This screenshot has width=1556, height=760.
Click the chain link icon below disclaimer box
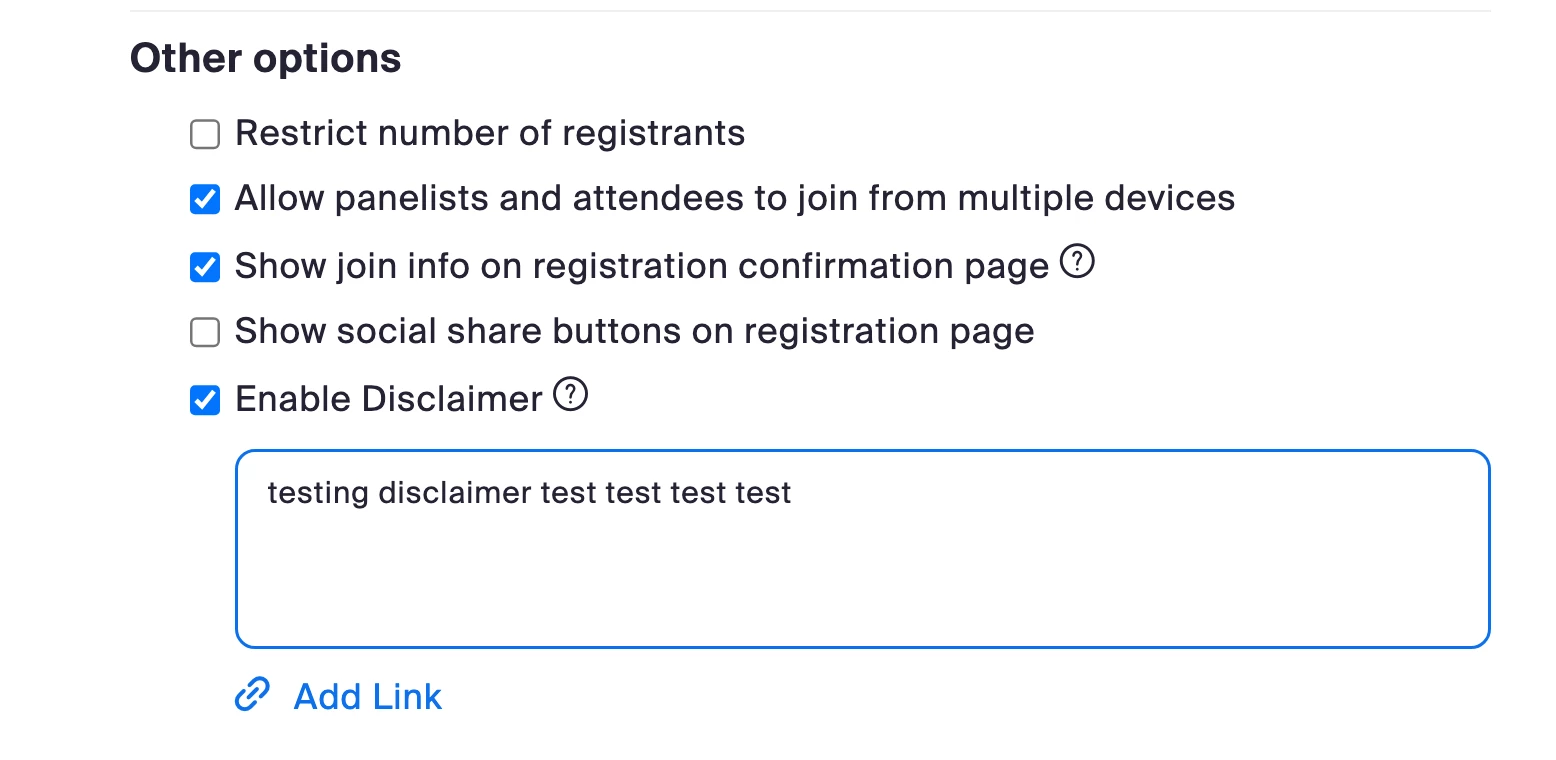coord(252,695)
